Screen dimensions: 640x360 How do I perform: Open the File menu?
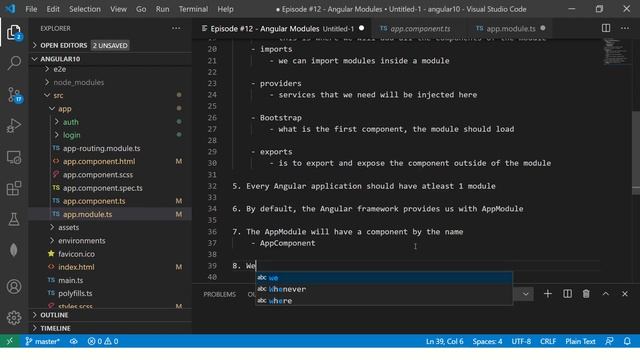tap(31, 9)
